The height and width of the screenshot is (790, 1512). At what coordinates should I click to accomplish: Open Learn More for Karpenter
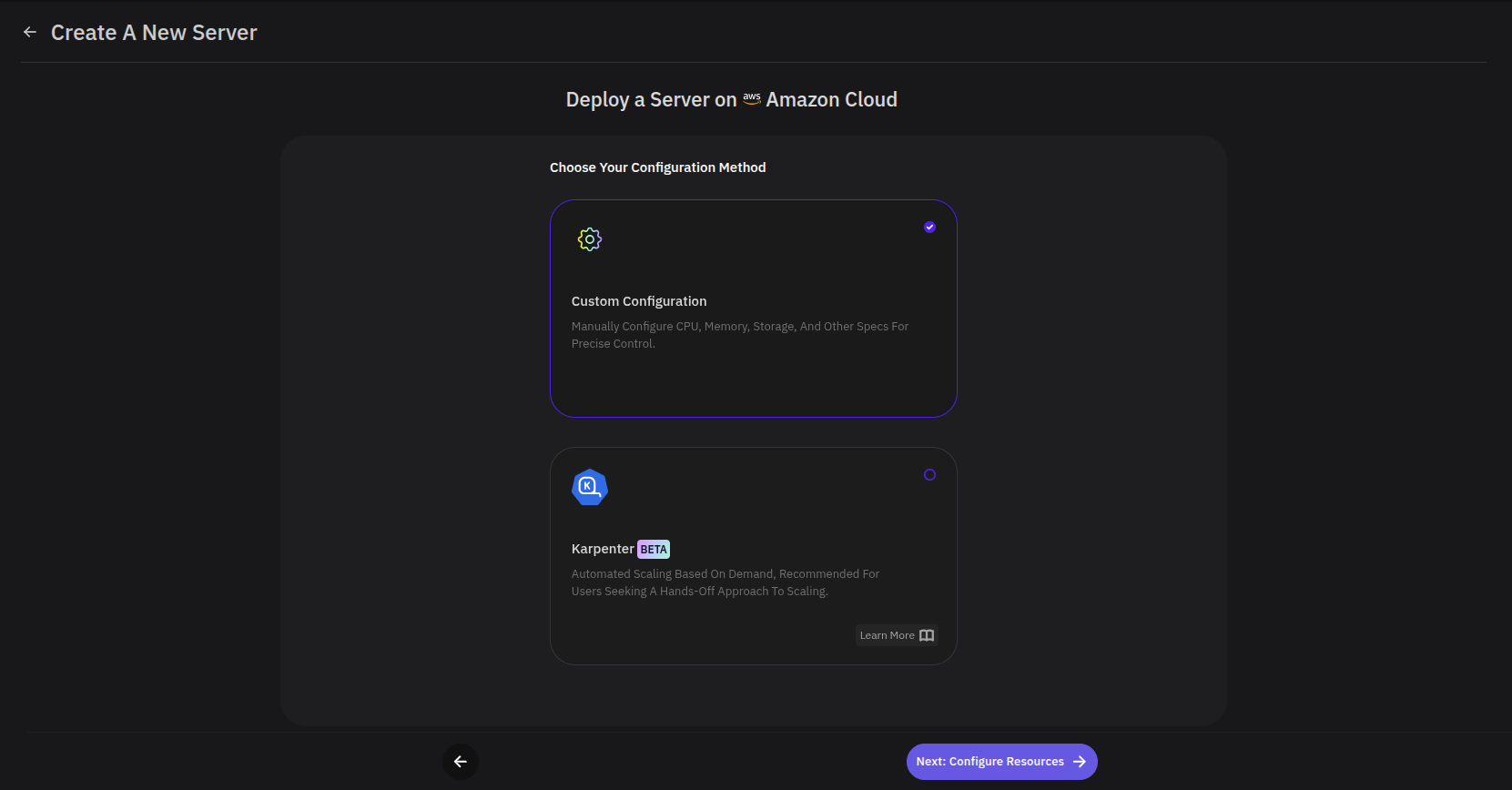[x=897, y=635]
